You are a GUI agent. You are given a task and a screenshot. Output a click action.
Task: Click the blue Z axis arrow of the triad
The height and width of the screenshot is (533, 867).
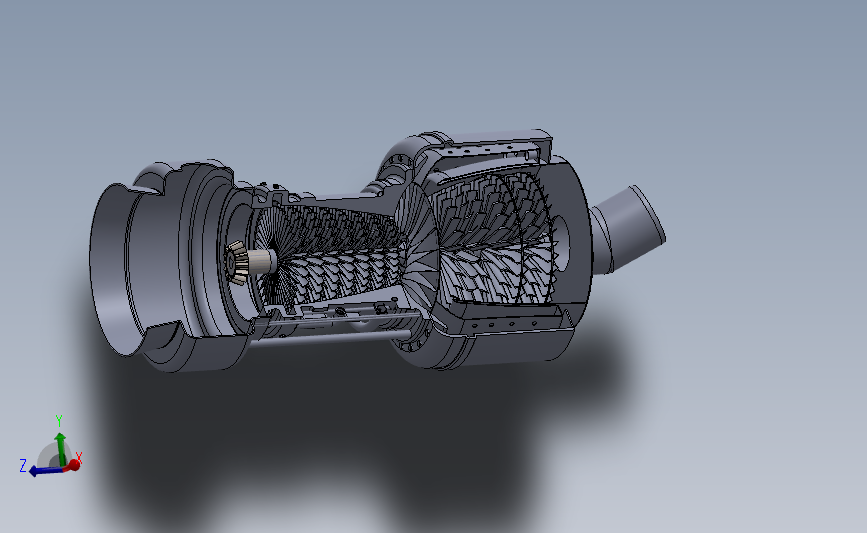(47, 471)
